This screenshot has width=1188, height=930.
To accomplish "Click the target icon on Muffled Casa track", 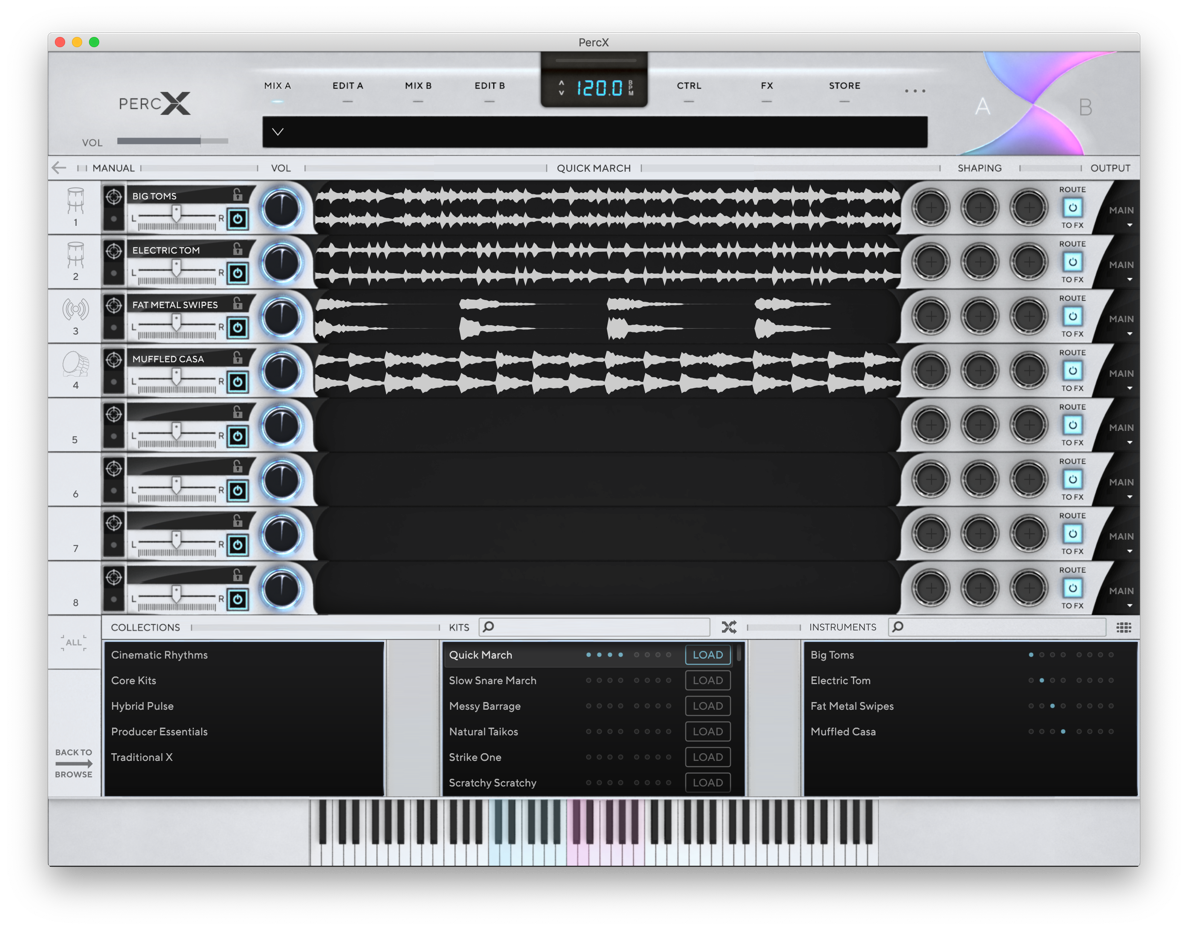I will 114,359.
